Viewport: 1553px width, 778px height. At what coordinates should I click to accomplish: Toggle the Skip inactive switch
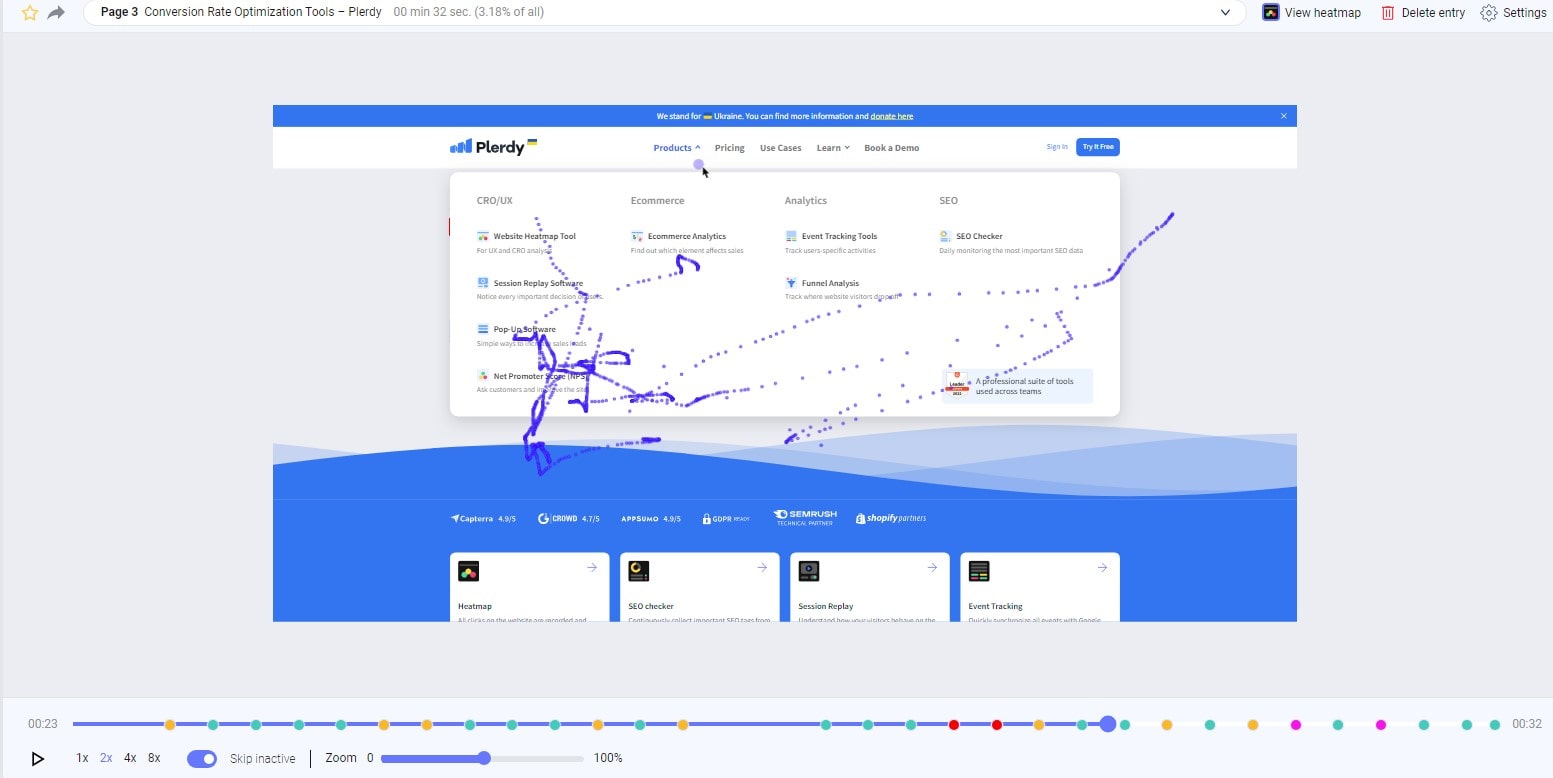pyautogui.click(x=202, y=758)
